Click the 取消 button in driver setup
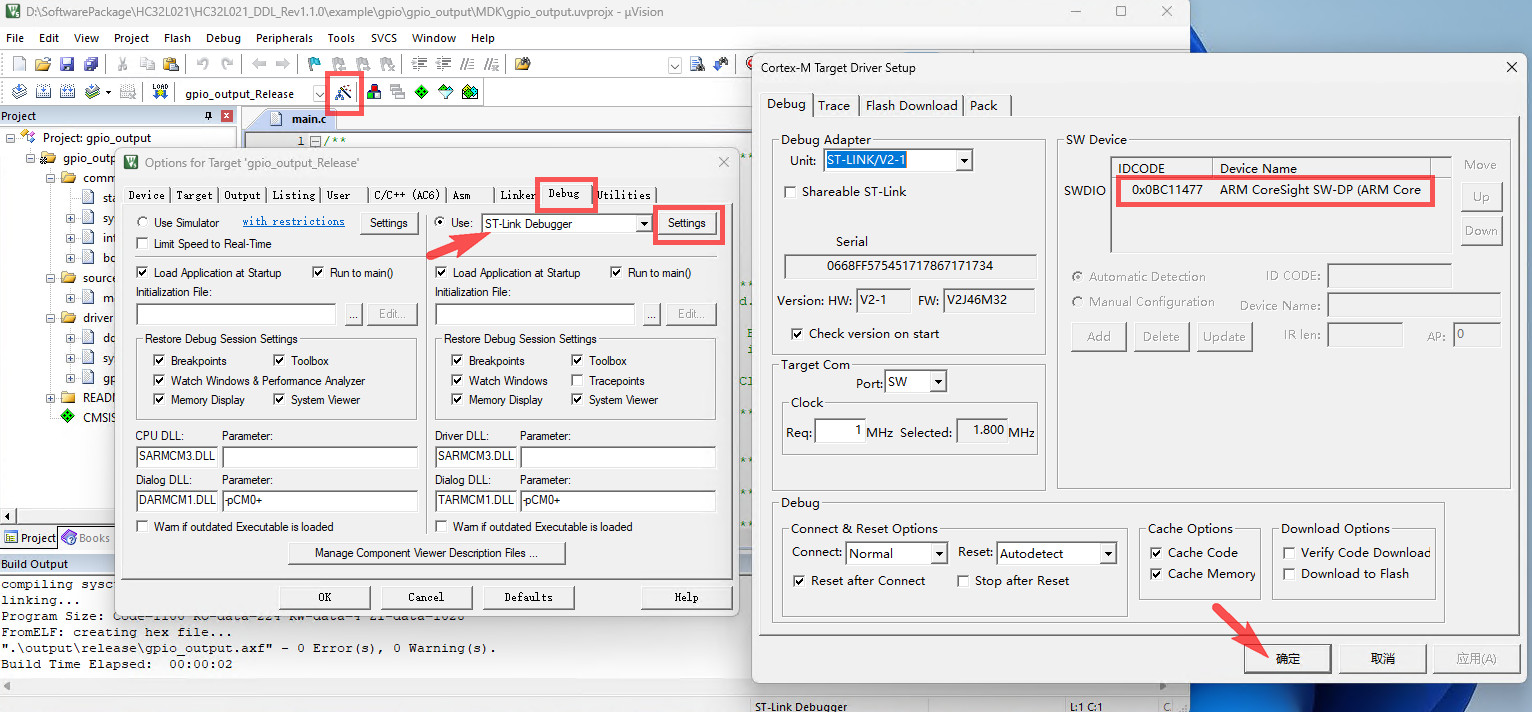 (1383, 658)
